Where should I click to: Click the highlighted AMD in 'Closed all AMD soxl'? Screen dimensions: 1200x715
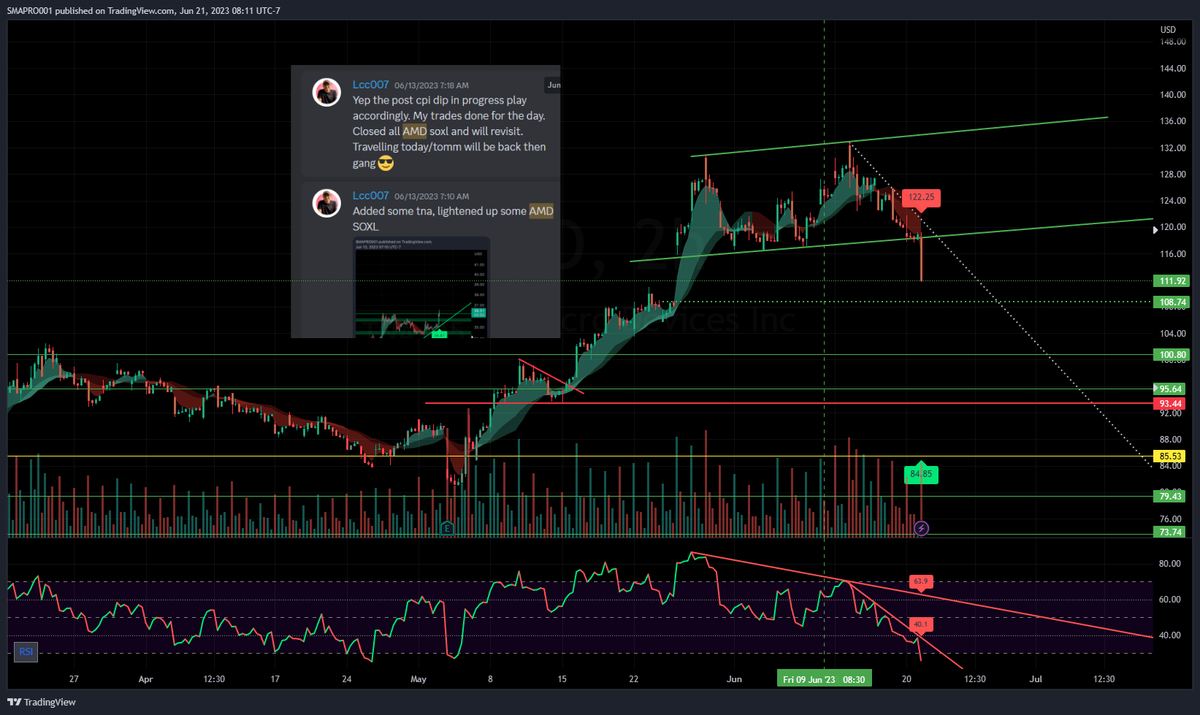tap(415, 132)
